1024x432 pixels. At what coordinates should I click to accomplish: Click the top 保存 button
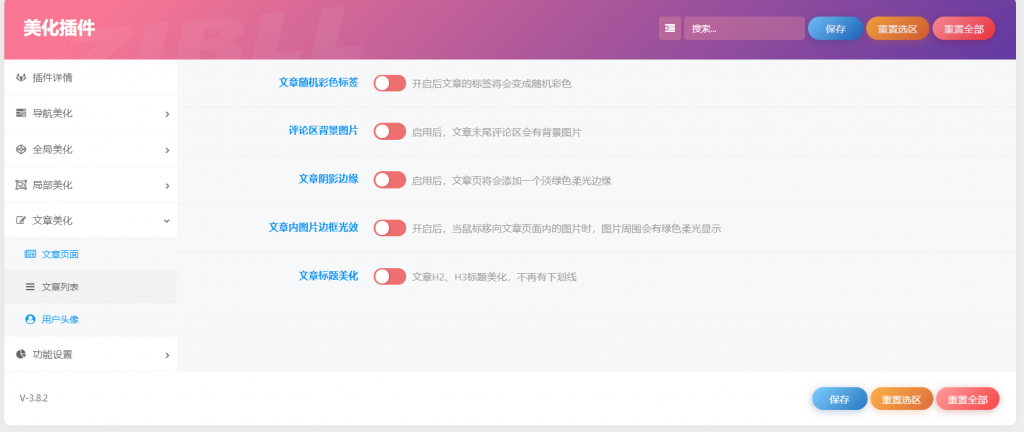835,29
